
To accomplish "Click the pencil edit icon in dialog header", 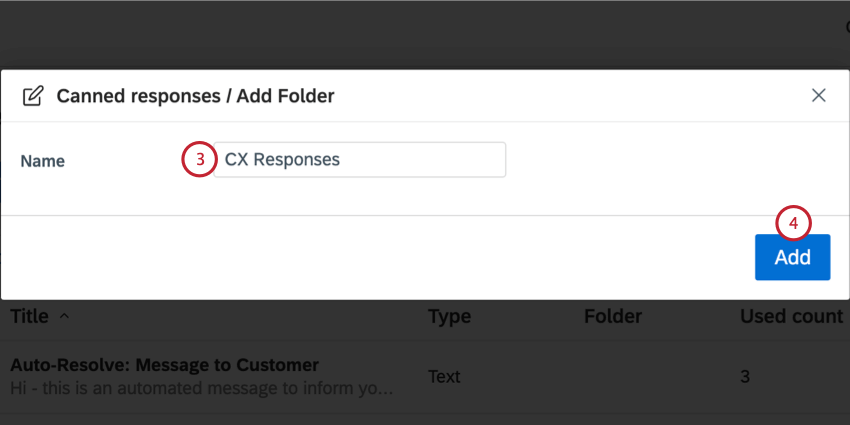I will click(x=33, y=96).
